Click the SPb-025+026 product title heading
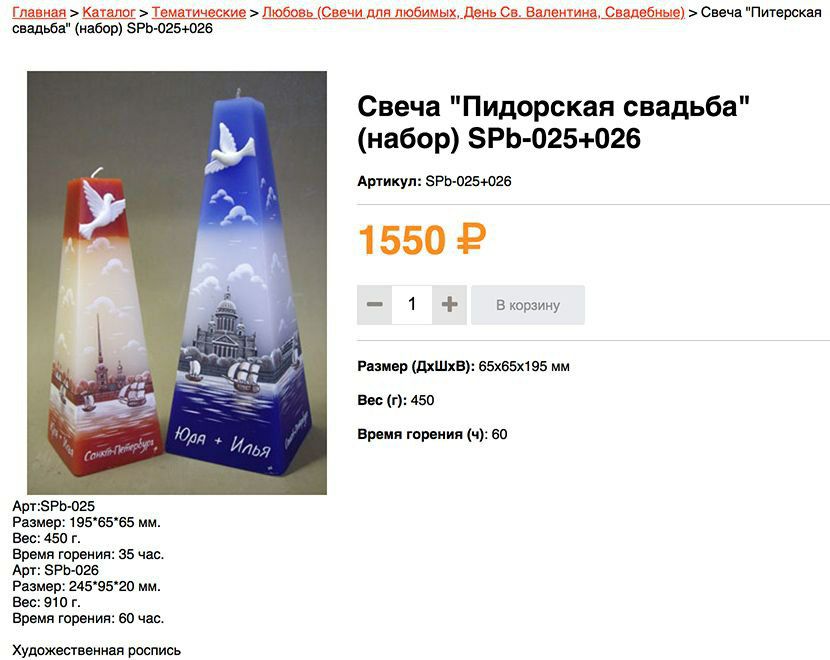Image resolution: width=830 pixels, height=660 pixels. [553, 122]
